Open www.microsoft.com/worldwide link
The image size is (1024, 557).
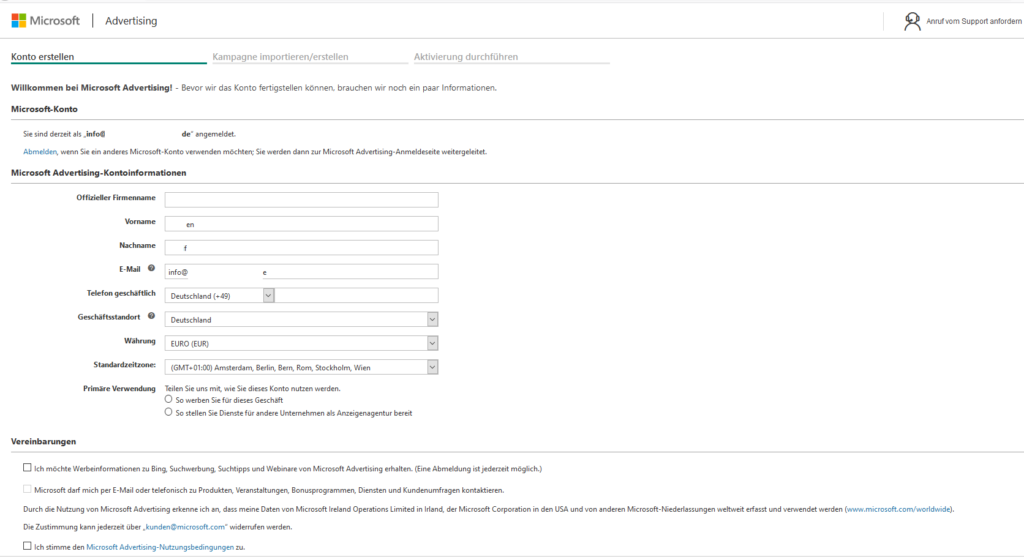(899, 509)
